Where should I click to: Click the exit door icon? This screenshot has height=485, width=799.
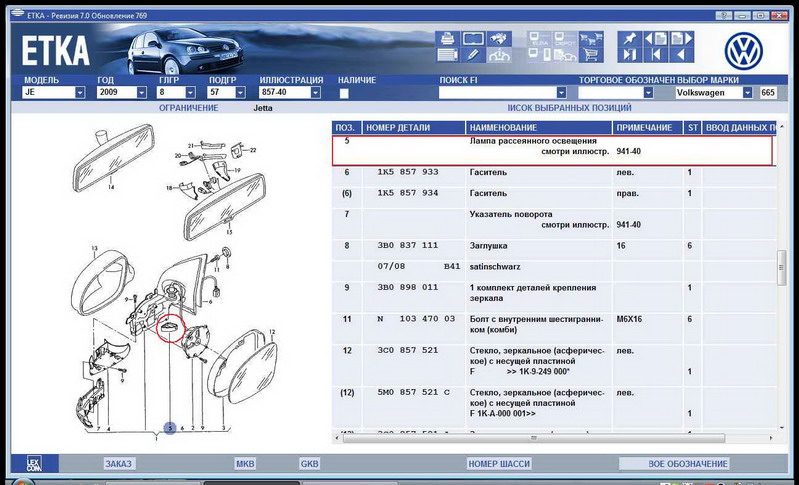630,55
